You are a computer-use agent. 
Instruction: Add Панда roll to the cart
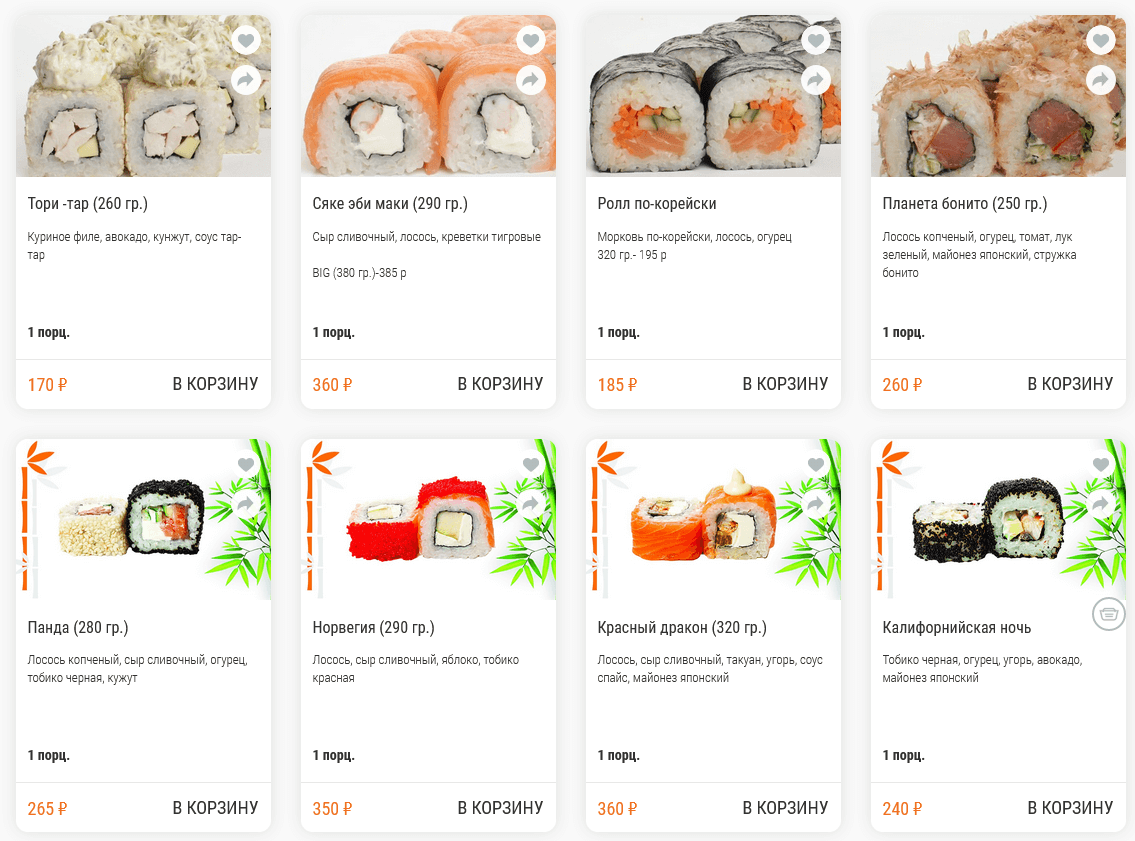click(x=215, y=808)
